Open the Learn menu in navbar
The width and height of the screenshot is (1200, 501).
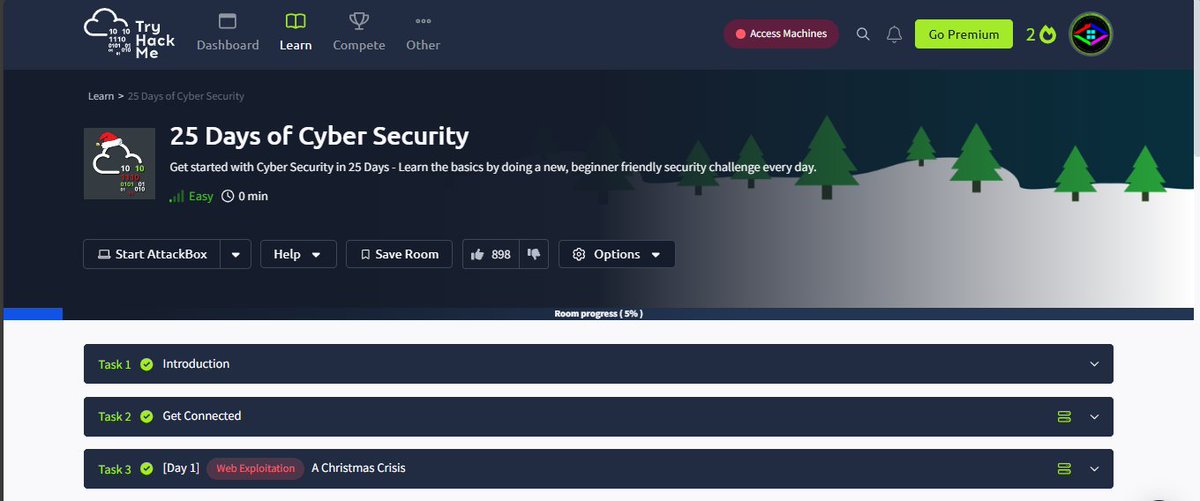point(295,33)
